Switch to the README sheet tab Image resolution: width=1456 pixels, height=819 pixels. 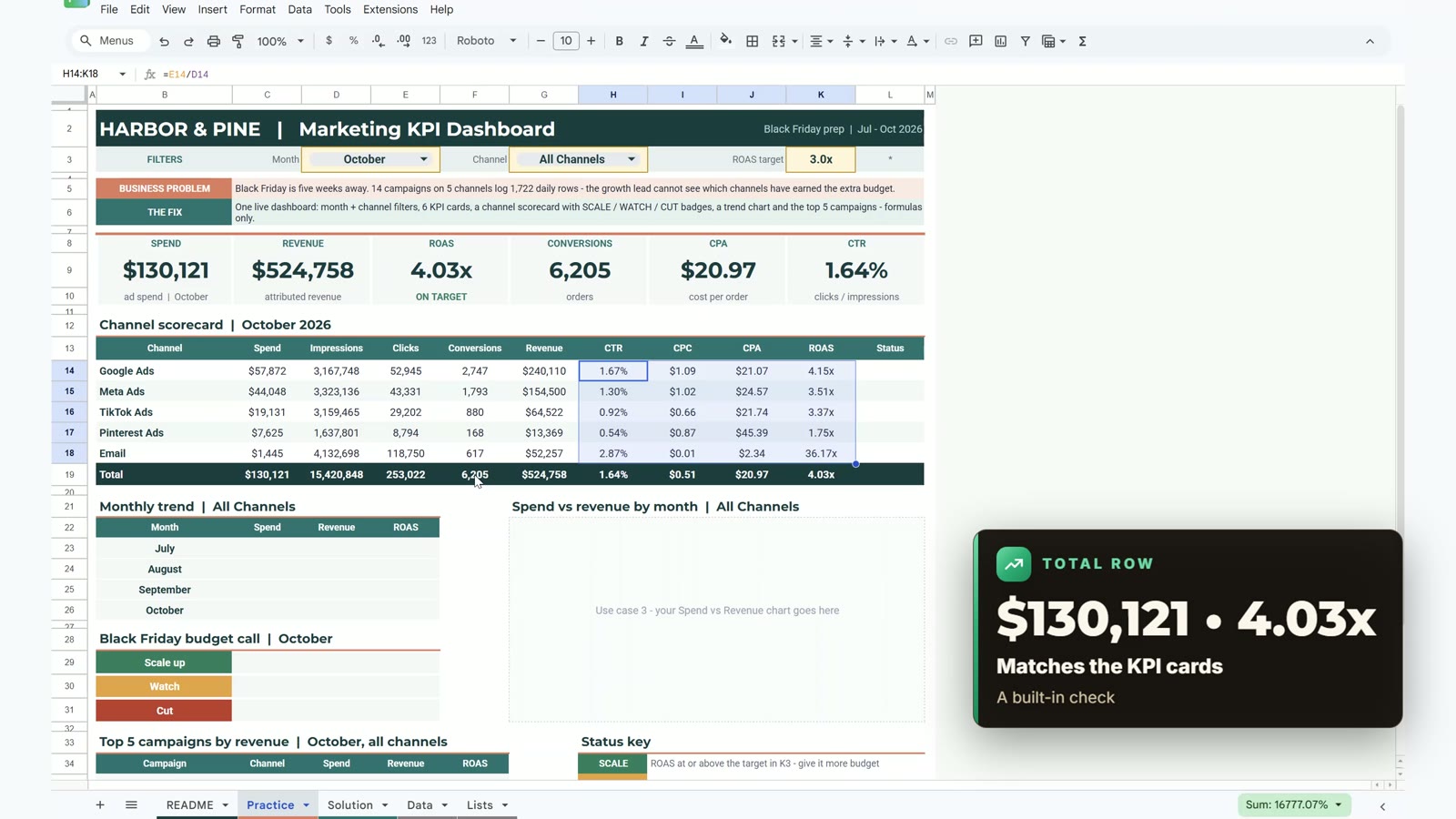[197, 804]
